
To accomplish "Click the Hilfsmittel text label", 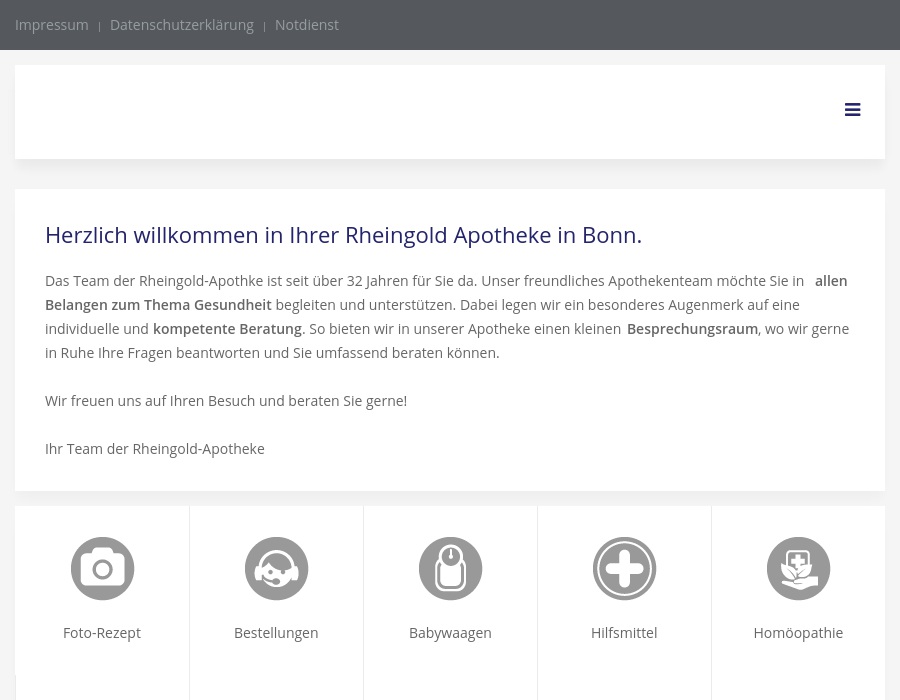I will [624, 632].
